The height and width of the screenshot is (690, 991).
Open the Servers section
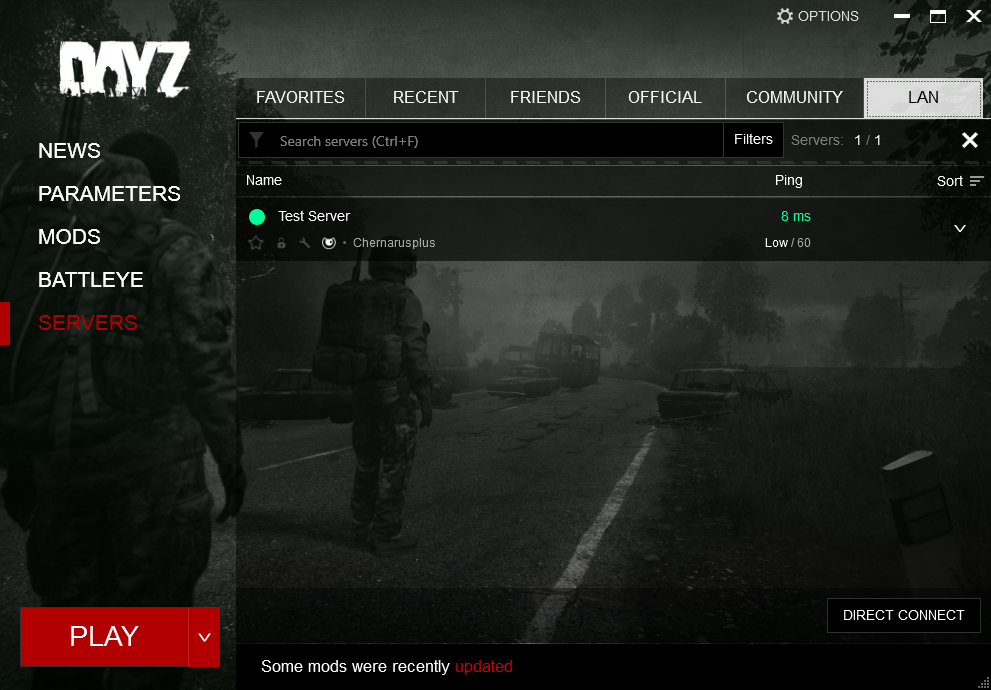pyautogui.click(x=88, y=323)
